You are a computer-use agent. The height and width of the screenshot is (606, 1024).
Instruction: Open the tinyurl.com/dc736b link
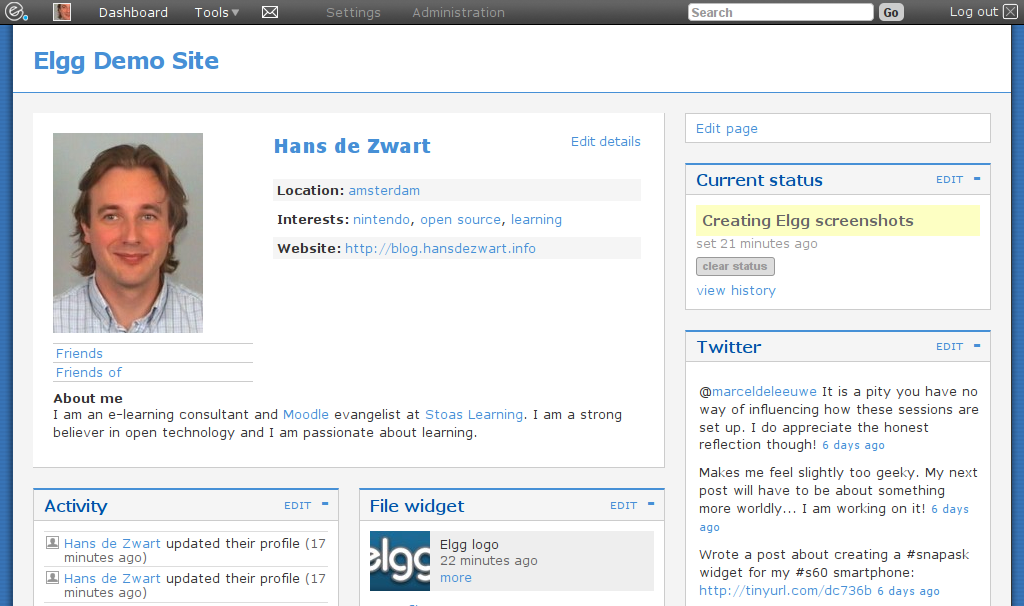point(785,590)
